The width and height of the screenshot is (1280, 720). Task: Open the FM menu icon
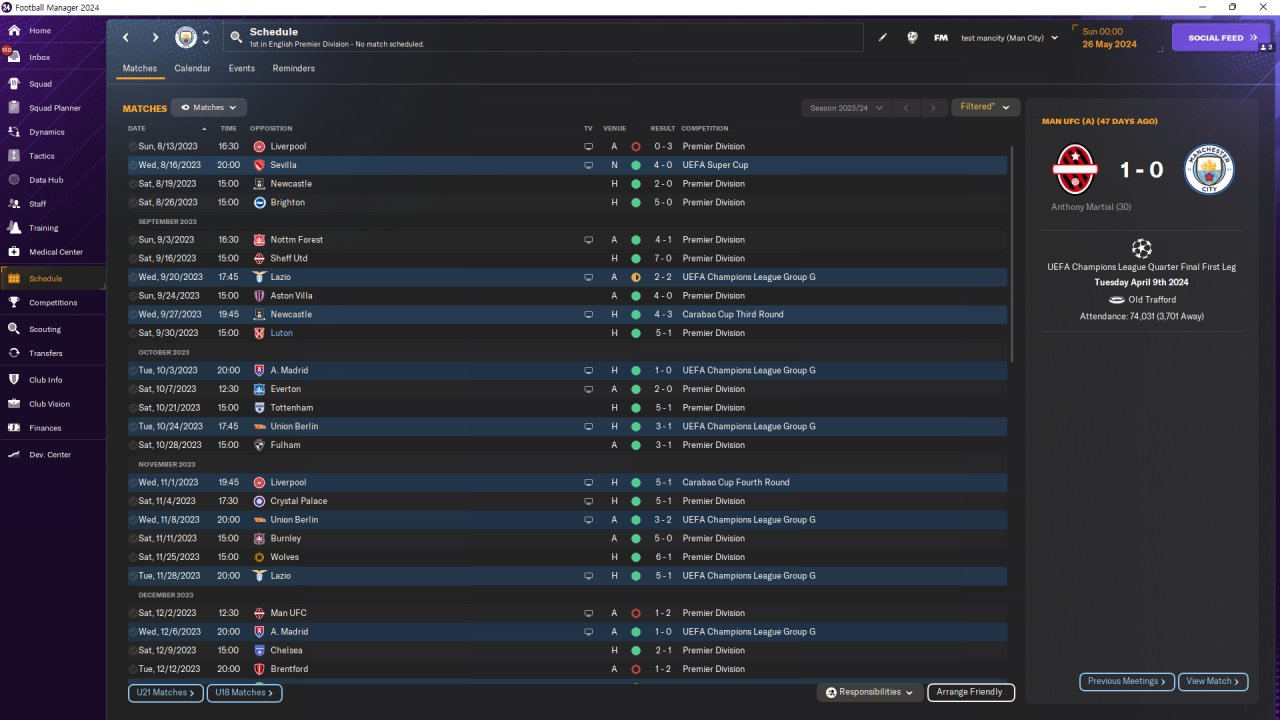941,38
